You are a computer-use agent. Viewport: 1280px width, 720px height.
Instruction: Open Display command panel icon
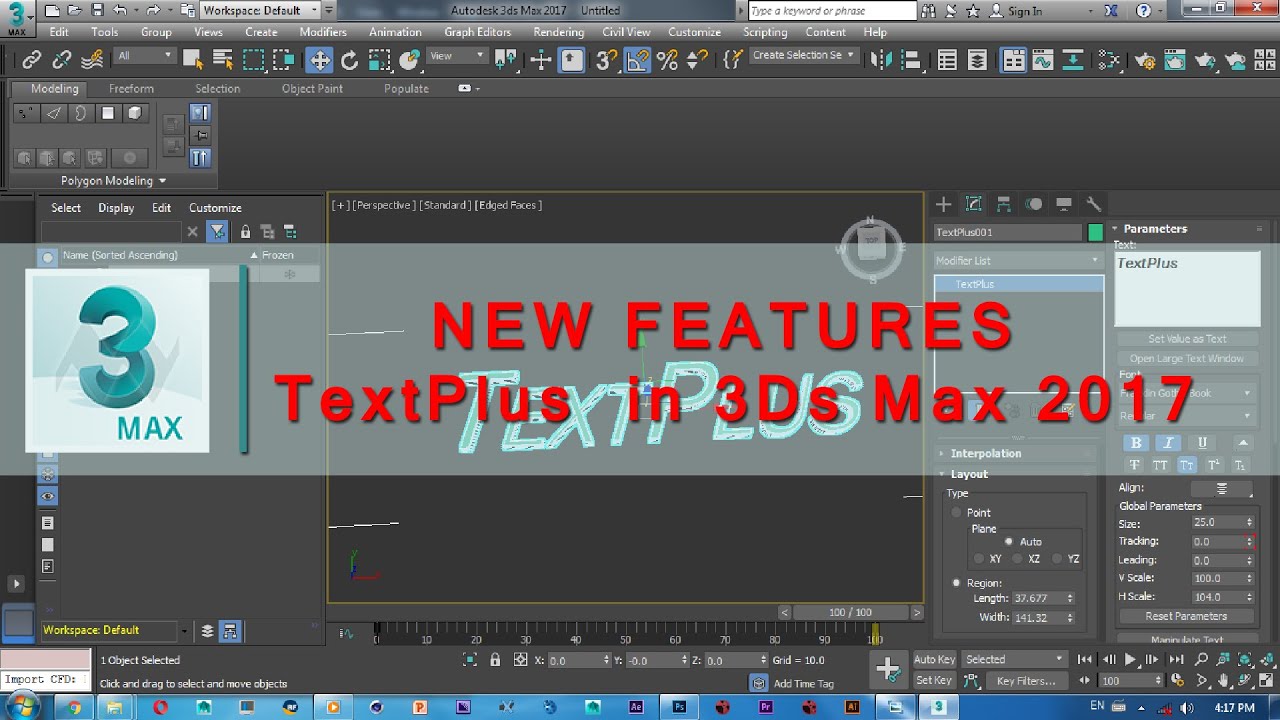[1063, 204]
